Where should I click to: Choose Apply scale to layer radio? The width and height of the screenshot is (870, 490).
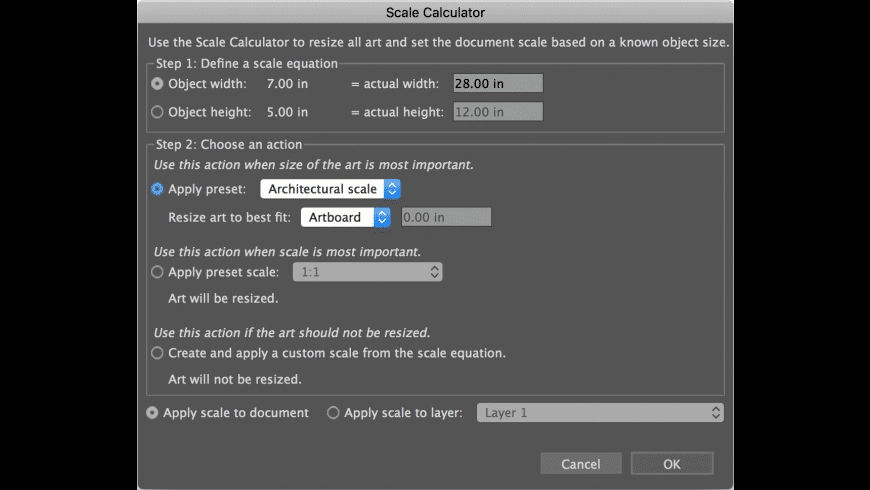[333, 413]
